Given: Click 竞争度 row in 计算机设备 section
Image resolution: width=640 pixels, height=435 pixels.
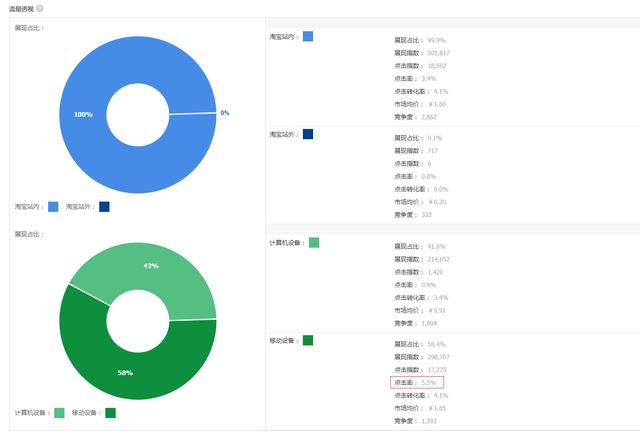Looking at the screenshot, I should coord(416,323).
